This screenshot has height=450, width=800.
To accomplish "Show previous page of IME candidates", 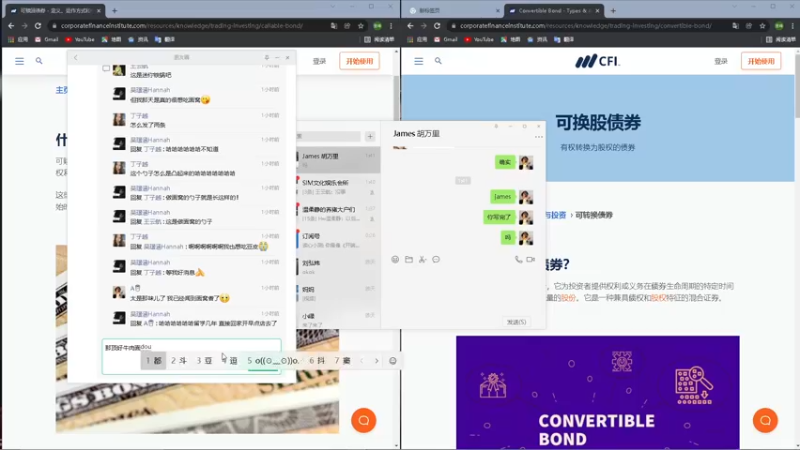I will coord(362,361).
